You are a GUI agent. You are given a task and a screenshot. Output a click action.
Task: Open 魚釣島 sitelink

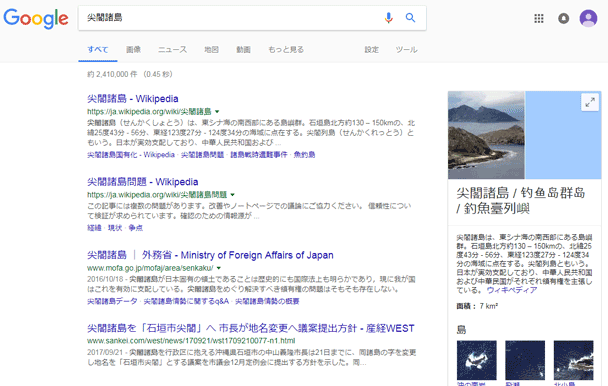tap(304, 155)
